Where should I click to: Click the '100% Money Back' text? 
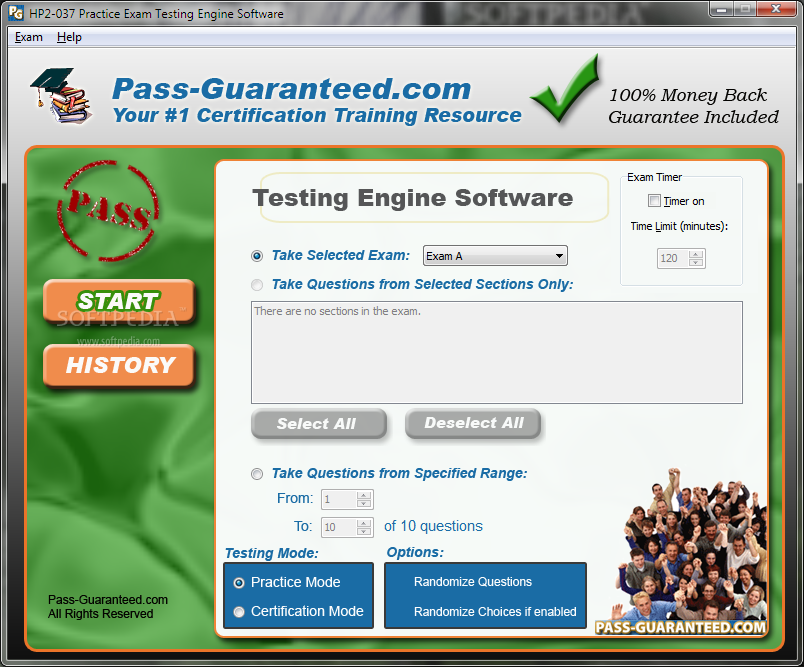(688, 95)
